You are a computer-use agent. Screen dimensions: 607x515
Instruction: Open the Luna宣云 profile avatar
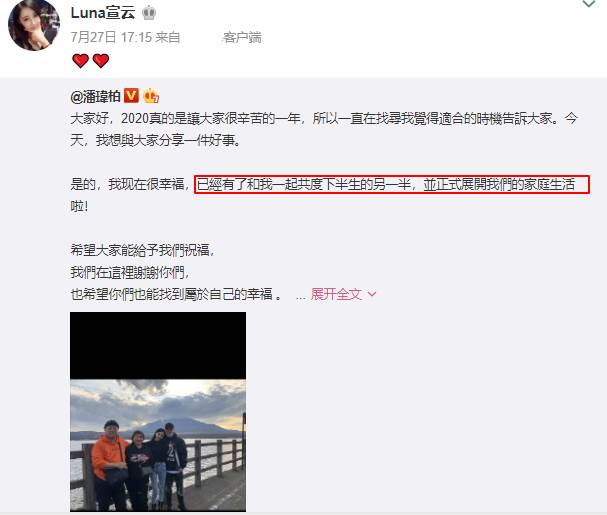point(34,25)
